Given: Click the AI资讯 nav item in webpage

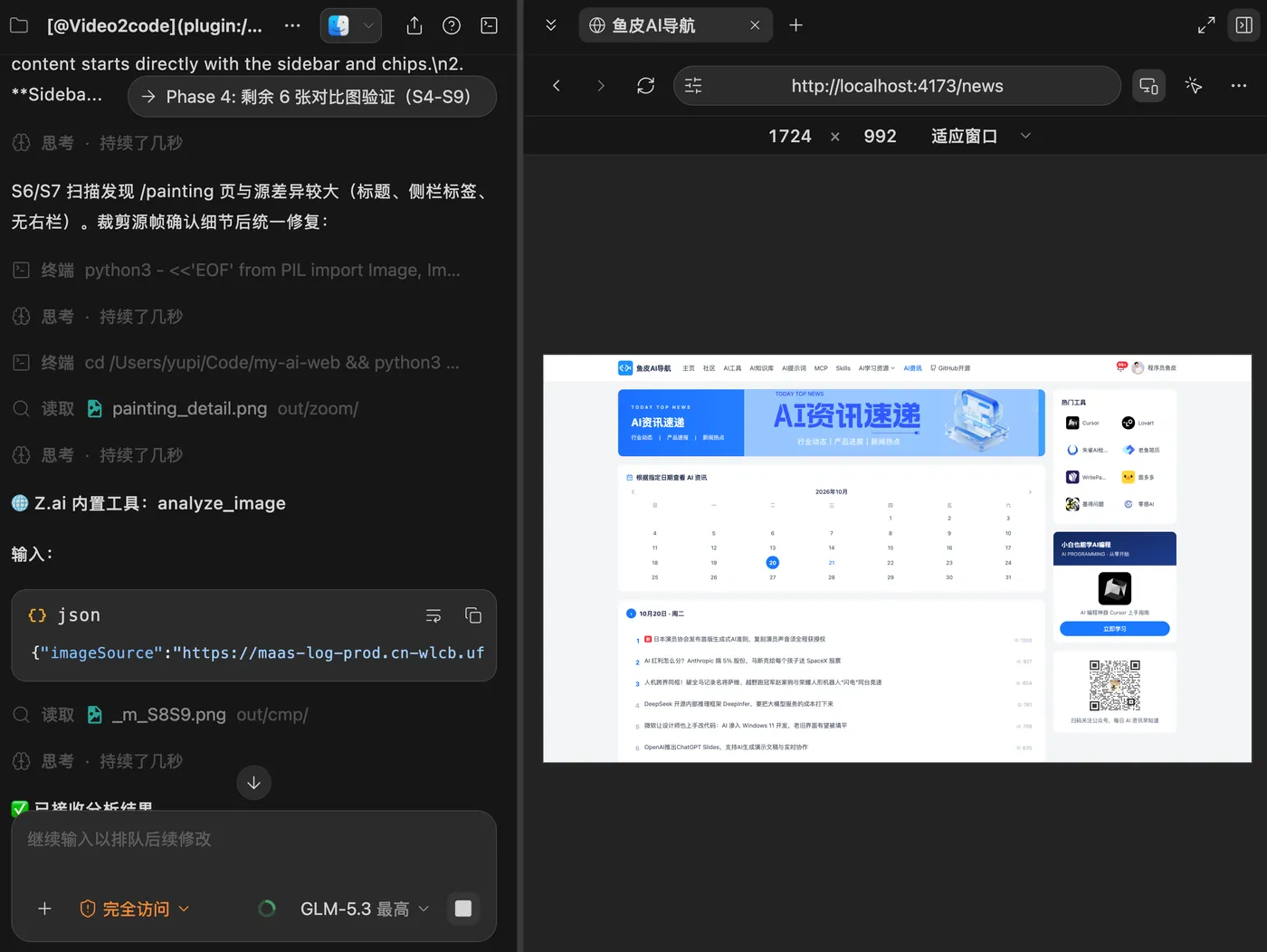Looking at the screenshot, I should [912, 368].
